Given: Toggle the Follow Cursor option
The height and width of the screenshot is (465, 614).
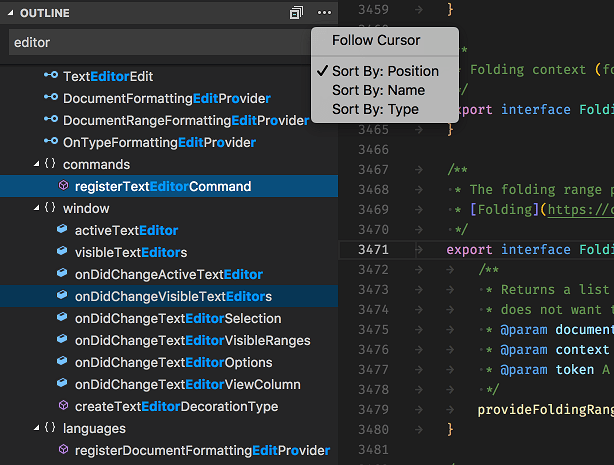Looking at the screenshot, I should [376, 41].
